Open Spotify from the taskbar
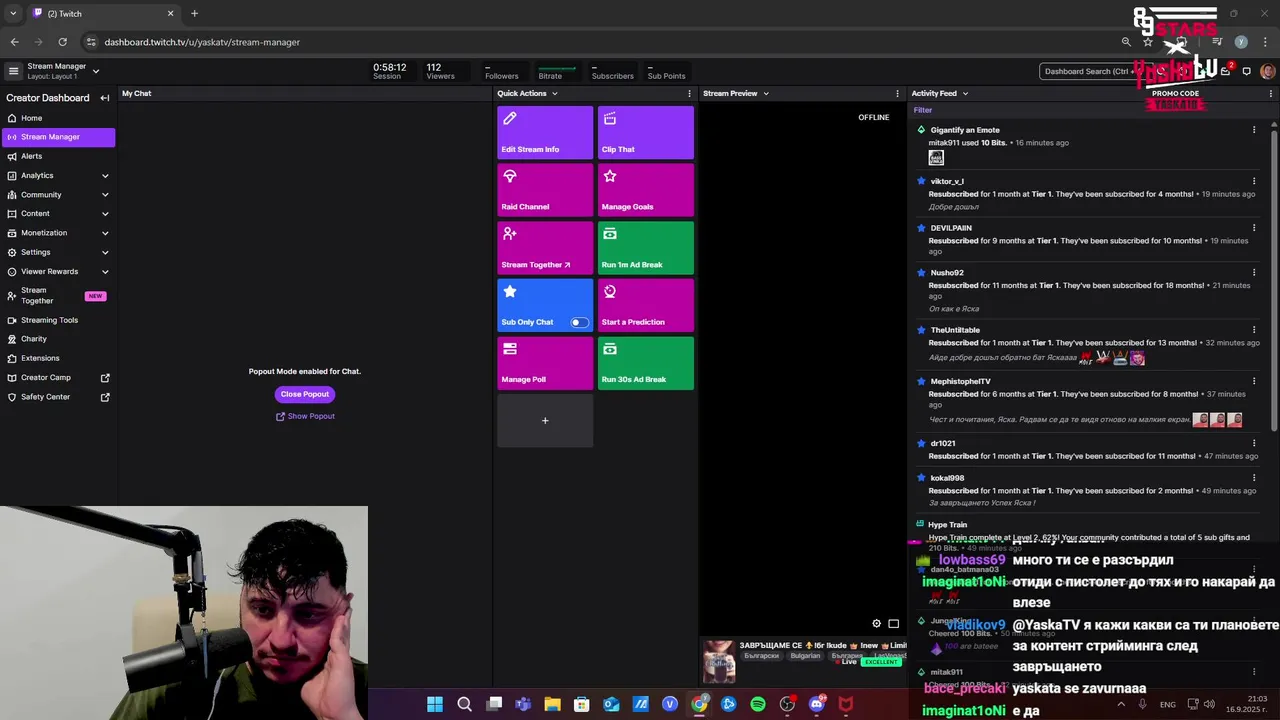Screen dimensions: 1280x720 [x=758, y=704]
